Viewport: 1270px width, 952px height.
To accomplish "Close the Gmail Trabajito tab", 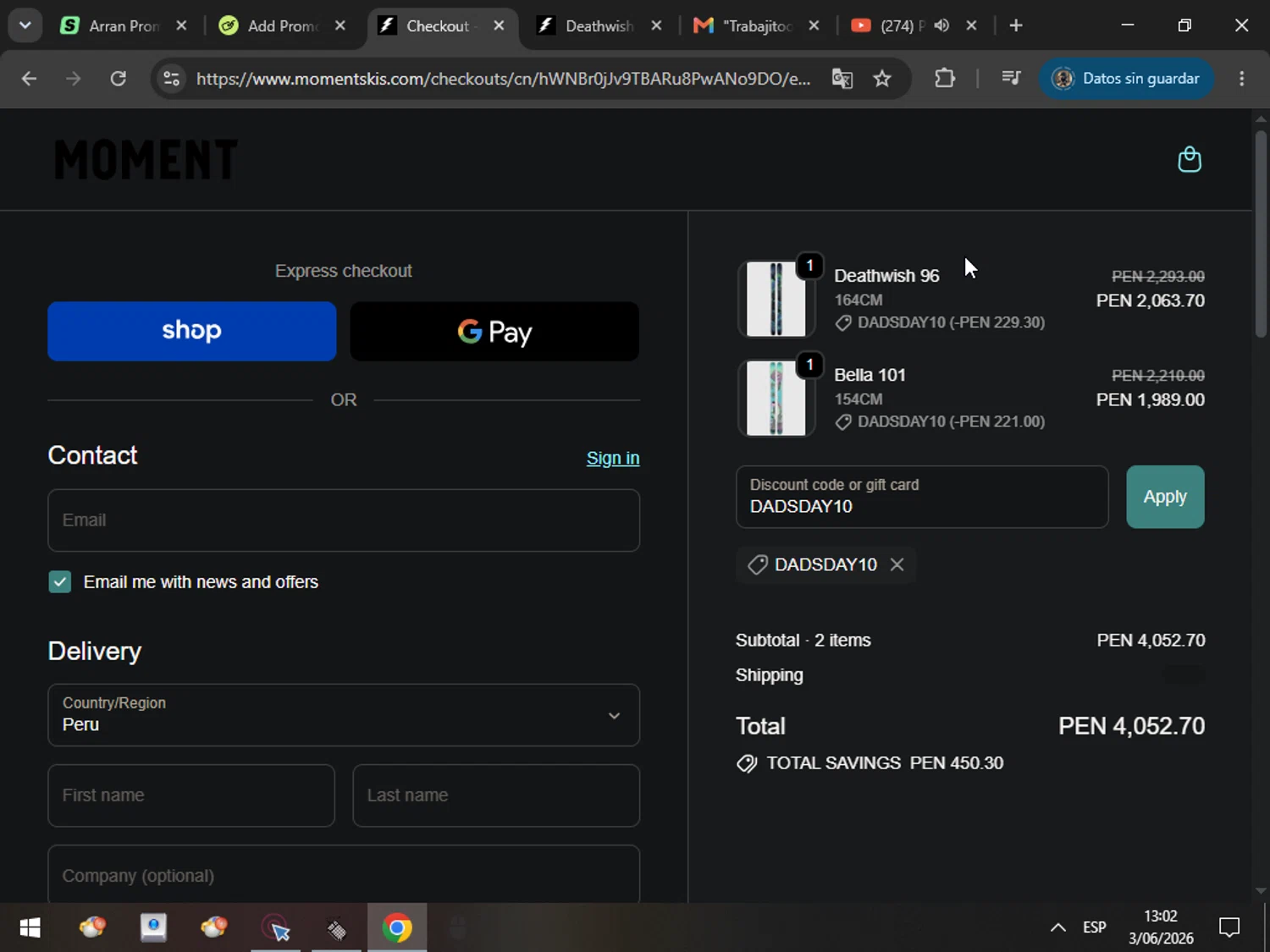I will [x=814, y=25].
